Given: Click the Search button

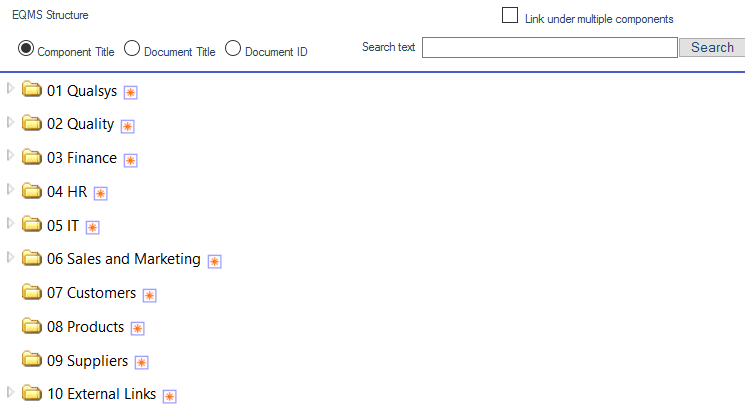Looking at the screenshot, I should (712, 48).
